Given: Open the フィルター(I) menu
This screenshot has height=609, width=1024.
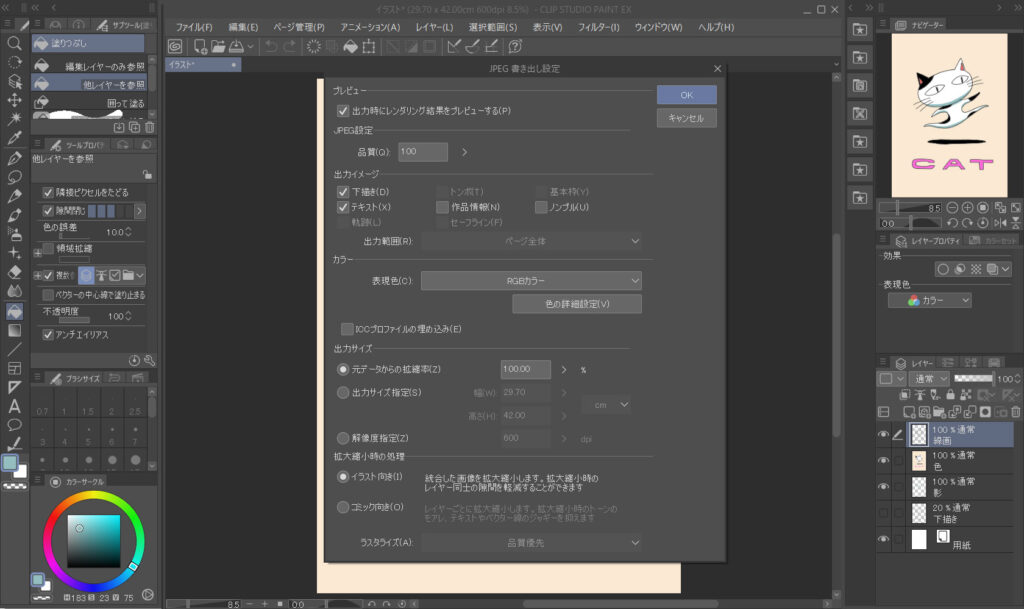Looking at the screenshot, I should tap(599, 26).
